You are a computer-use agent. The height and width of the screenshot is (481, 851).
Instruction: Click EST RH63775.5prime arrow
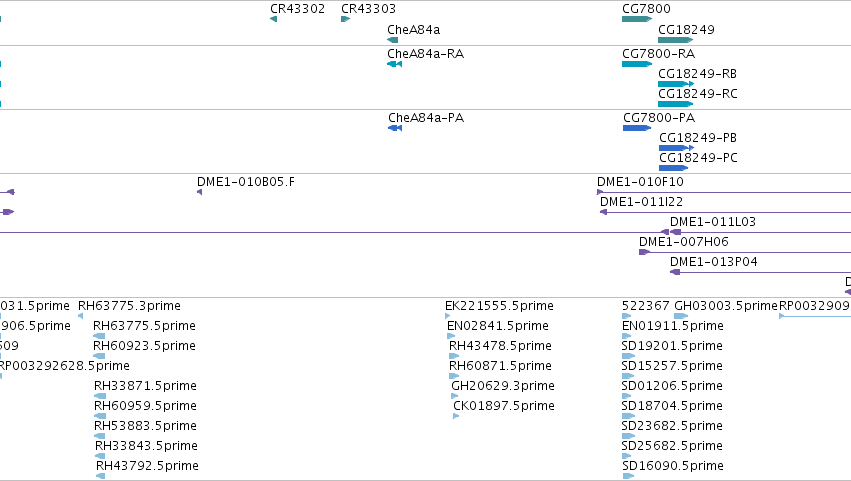tap(99, 336)
